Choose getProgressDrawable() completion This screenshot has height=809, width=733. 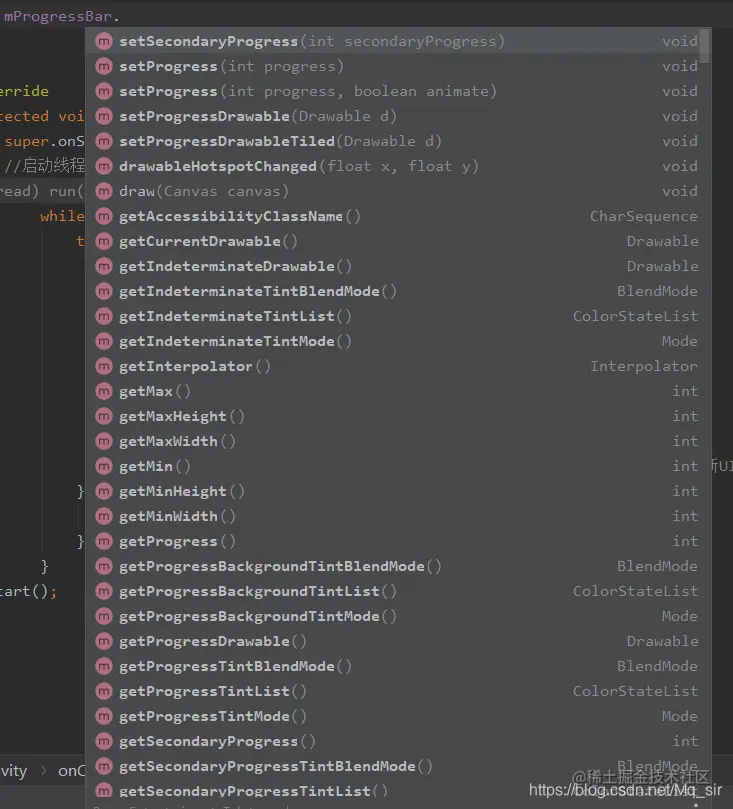(396, 641)
